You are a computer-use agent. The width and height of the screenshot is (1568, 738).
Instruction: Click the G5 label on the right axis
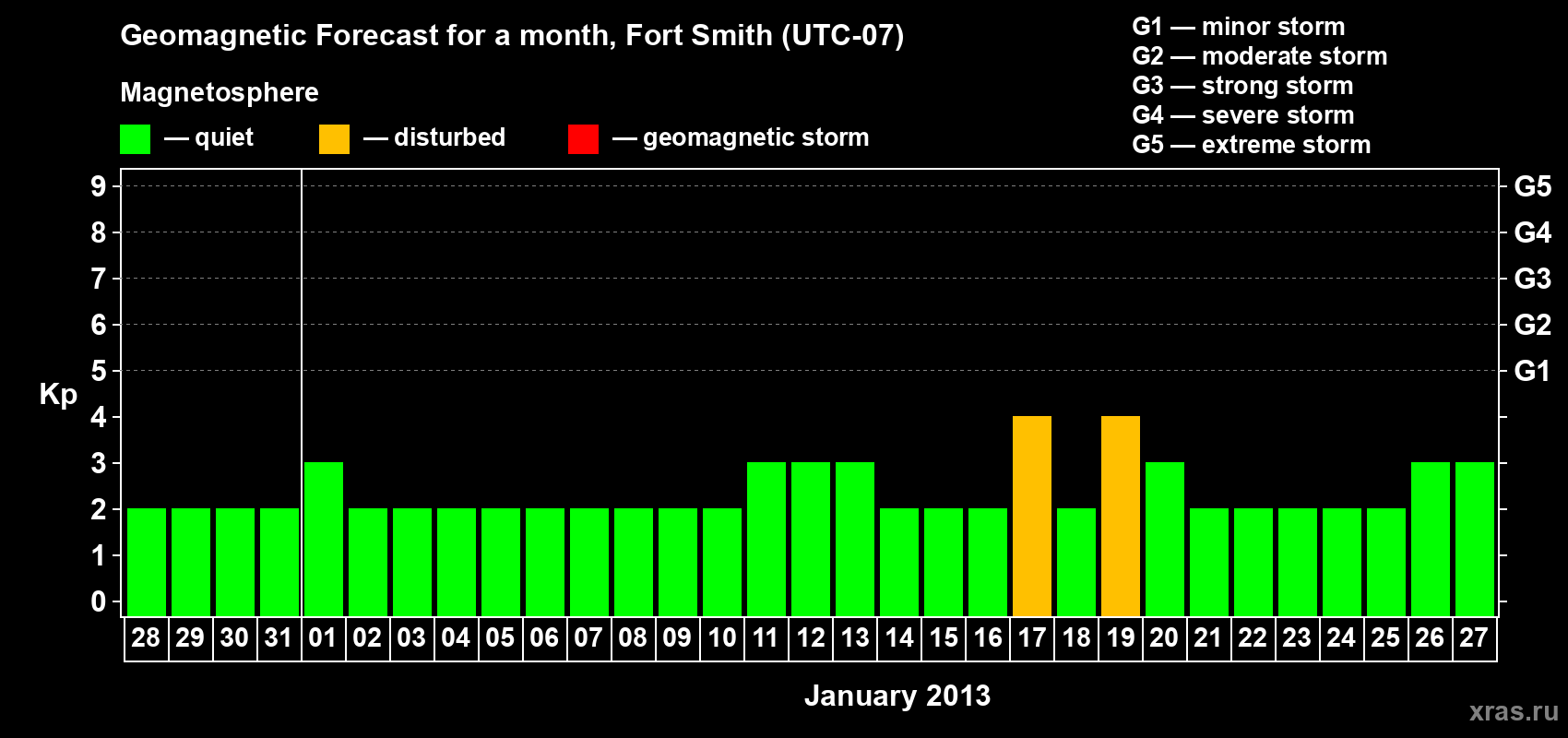(1533, 186)
